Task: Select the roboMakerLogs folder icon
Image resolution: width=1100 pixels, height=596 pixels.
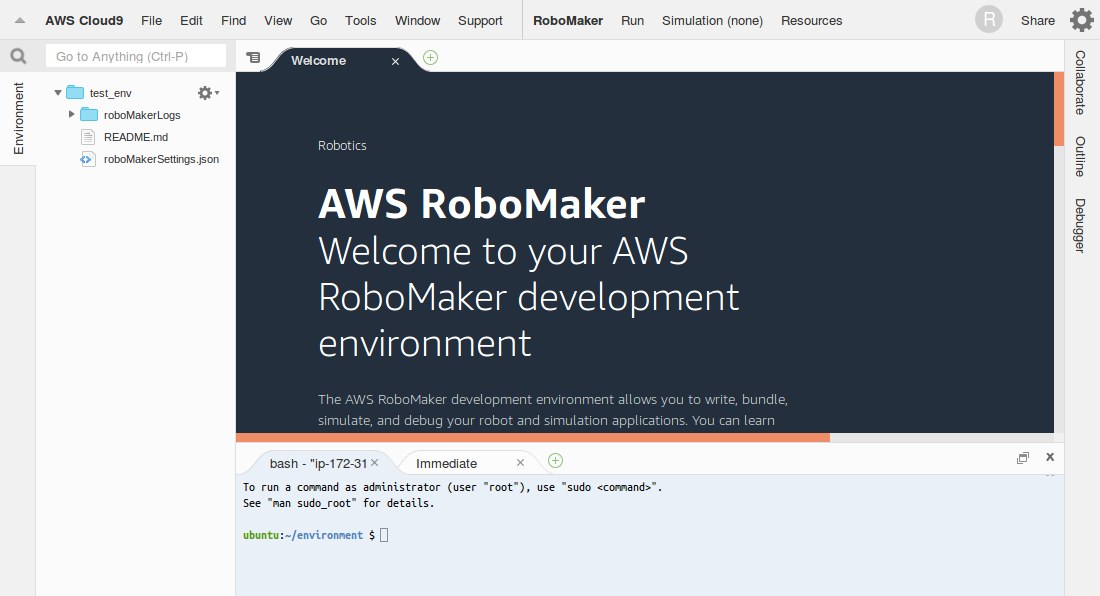Action: point(89,114)
